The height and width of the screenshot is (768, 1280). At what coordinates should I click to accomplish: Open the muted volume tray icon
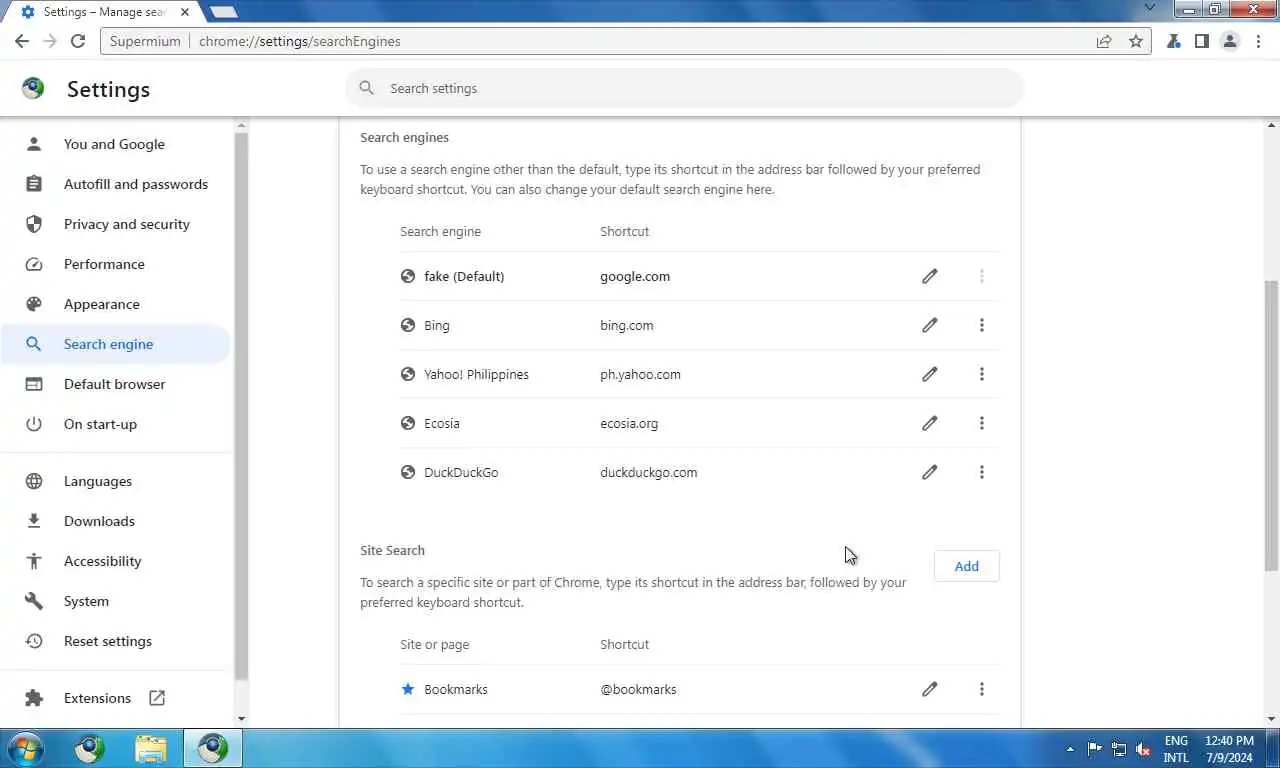pos(1143,749)
